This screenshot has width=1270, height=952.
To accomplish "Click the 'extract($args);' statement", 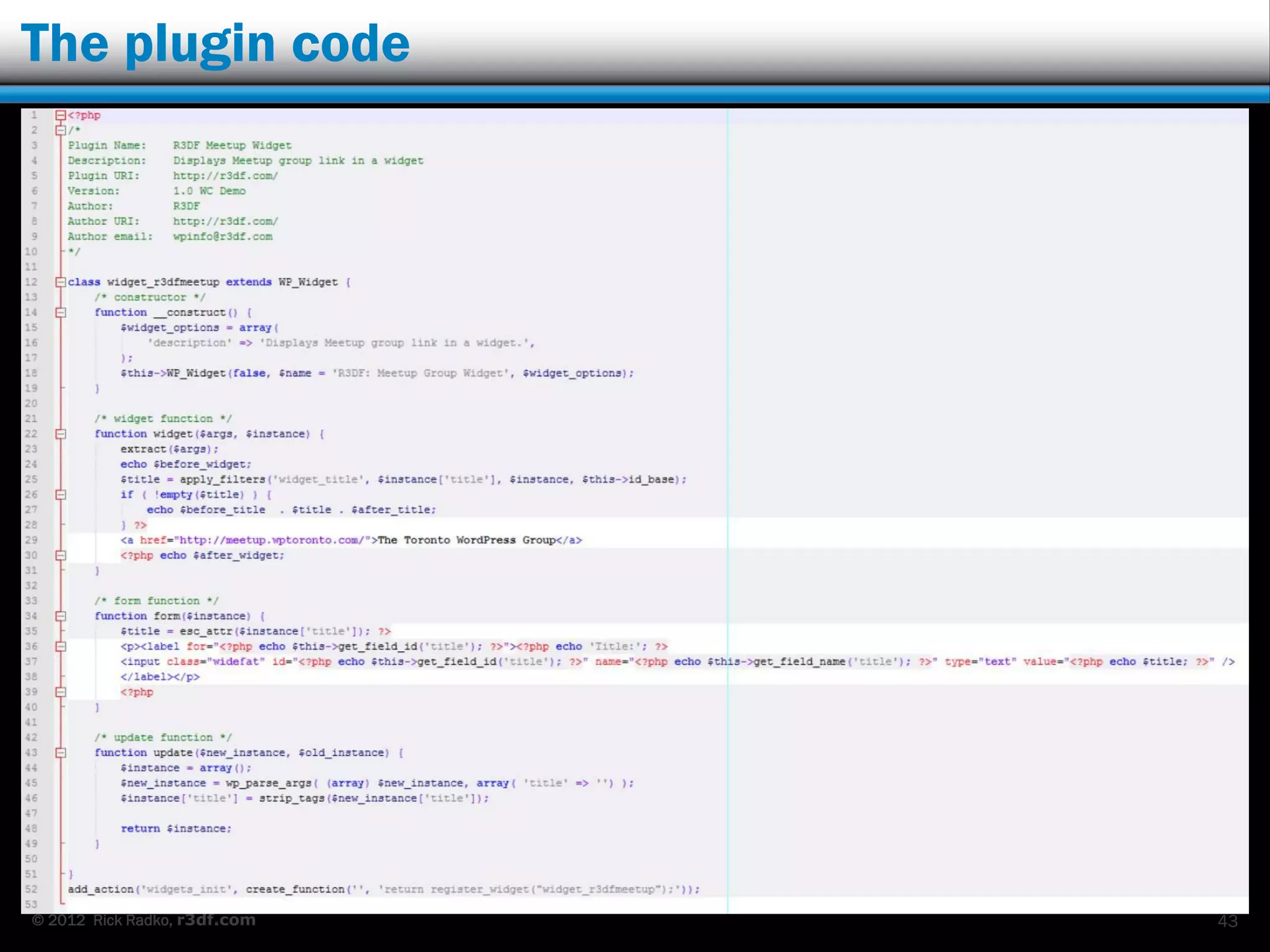I will click(169, 449).
